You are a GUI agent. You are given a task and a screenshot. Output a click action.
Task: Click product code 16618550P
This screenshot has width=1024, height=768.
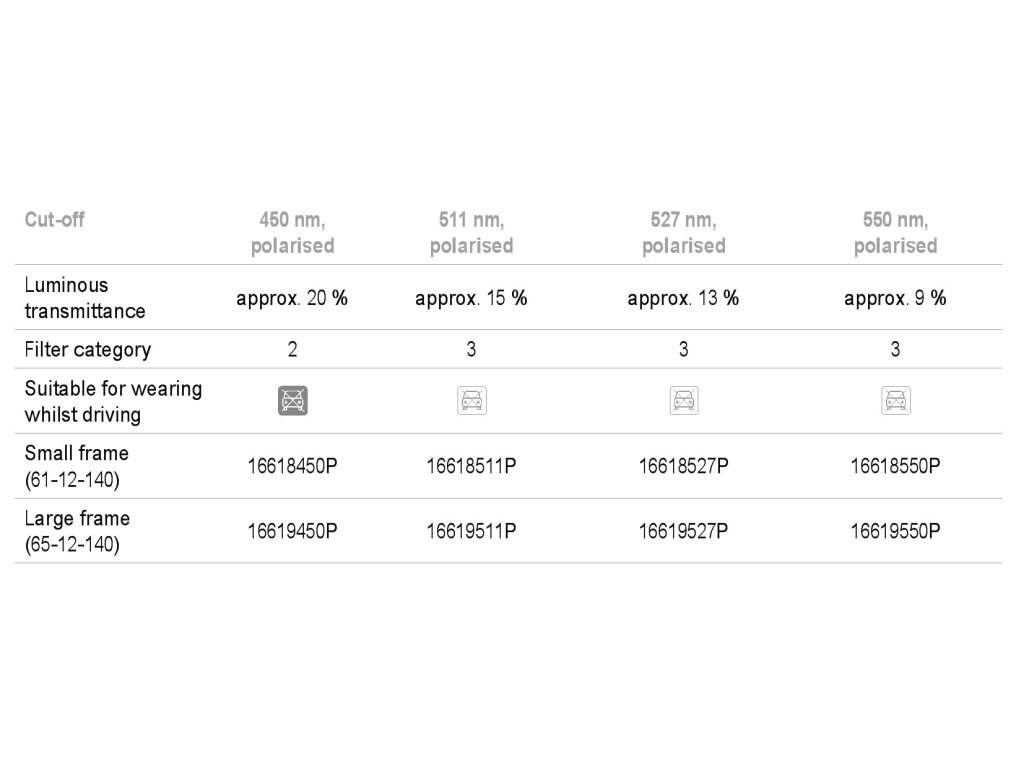[x=895, y=466]
